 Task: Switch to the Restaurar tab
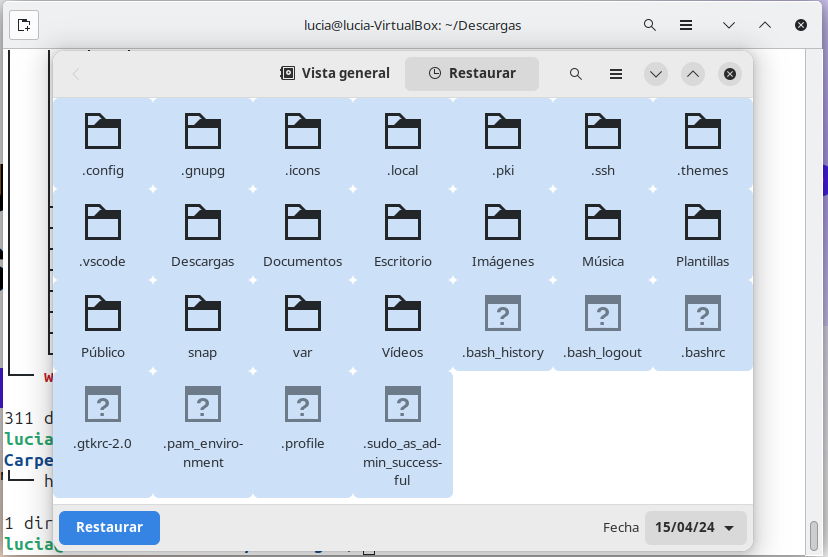472,73
